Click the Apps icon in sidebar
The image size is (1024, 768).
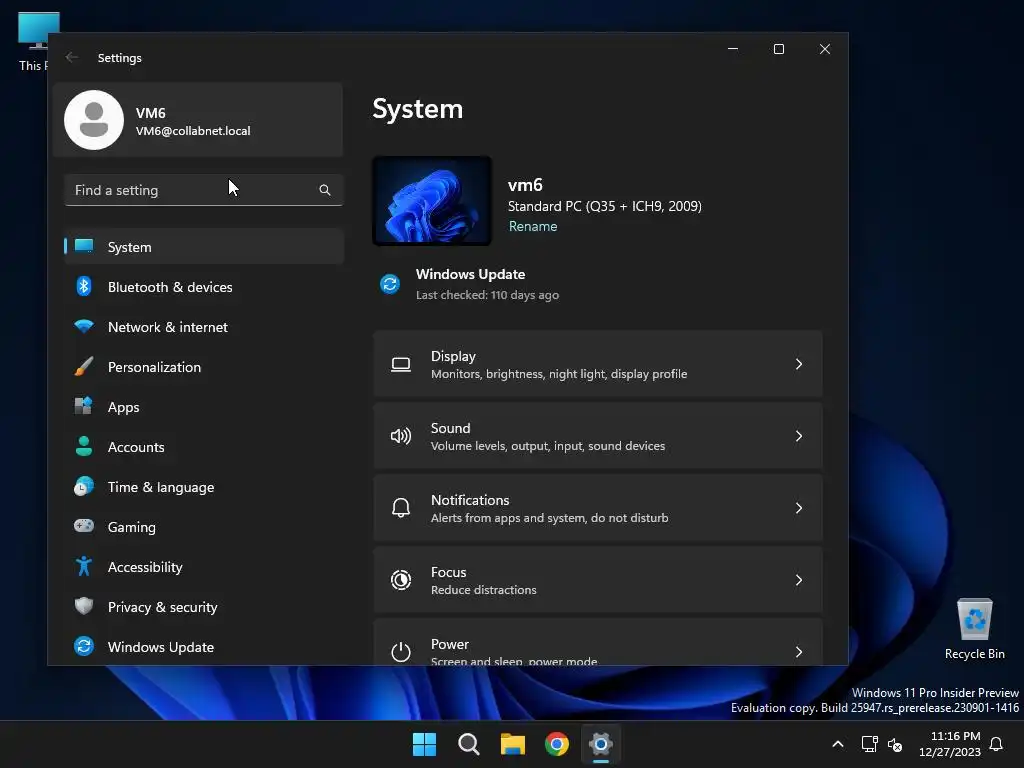[x=84, y=406]
